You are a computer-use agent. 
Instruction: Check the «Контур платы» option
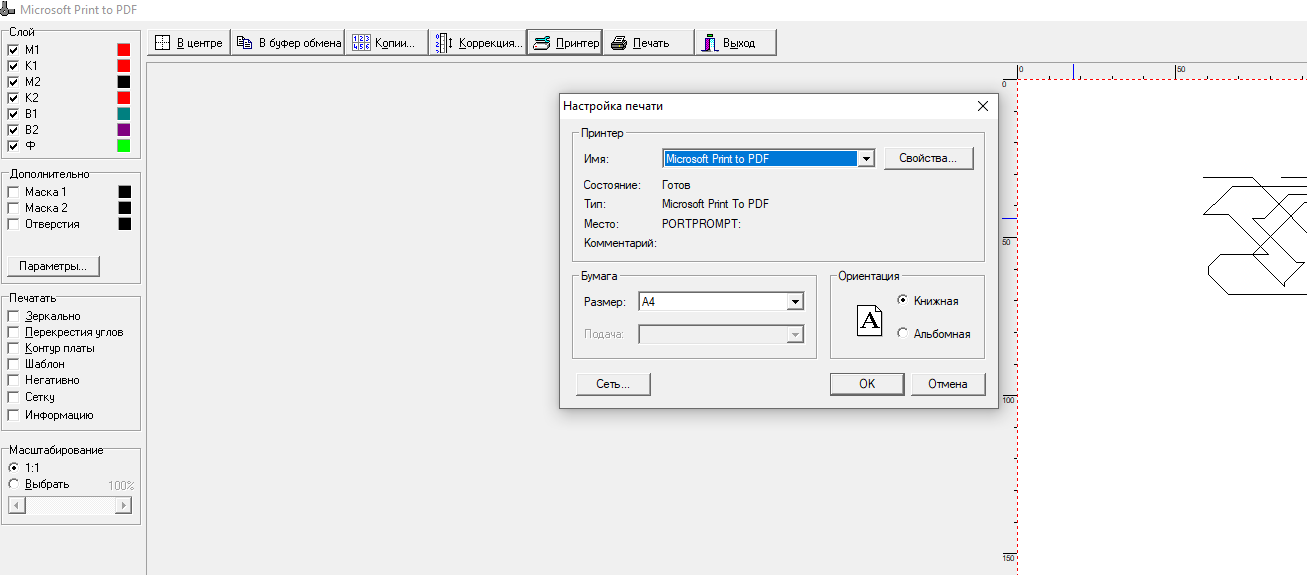[x=13, y=348]
